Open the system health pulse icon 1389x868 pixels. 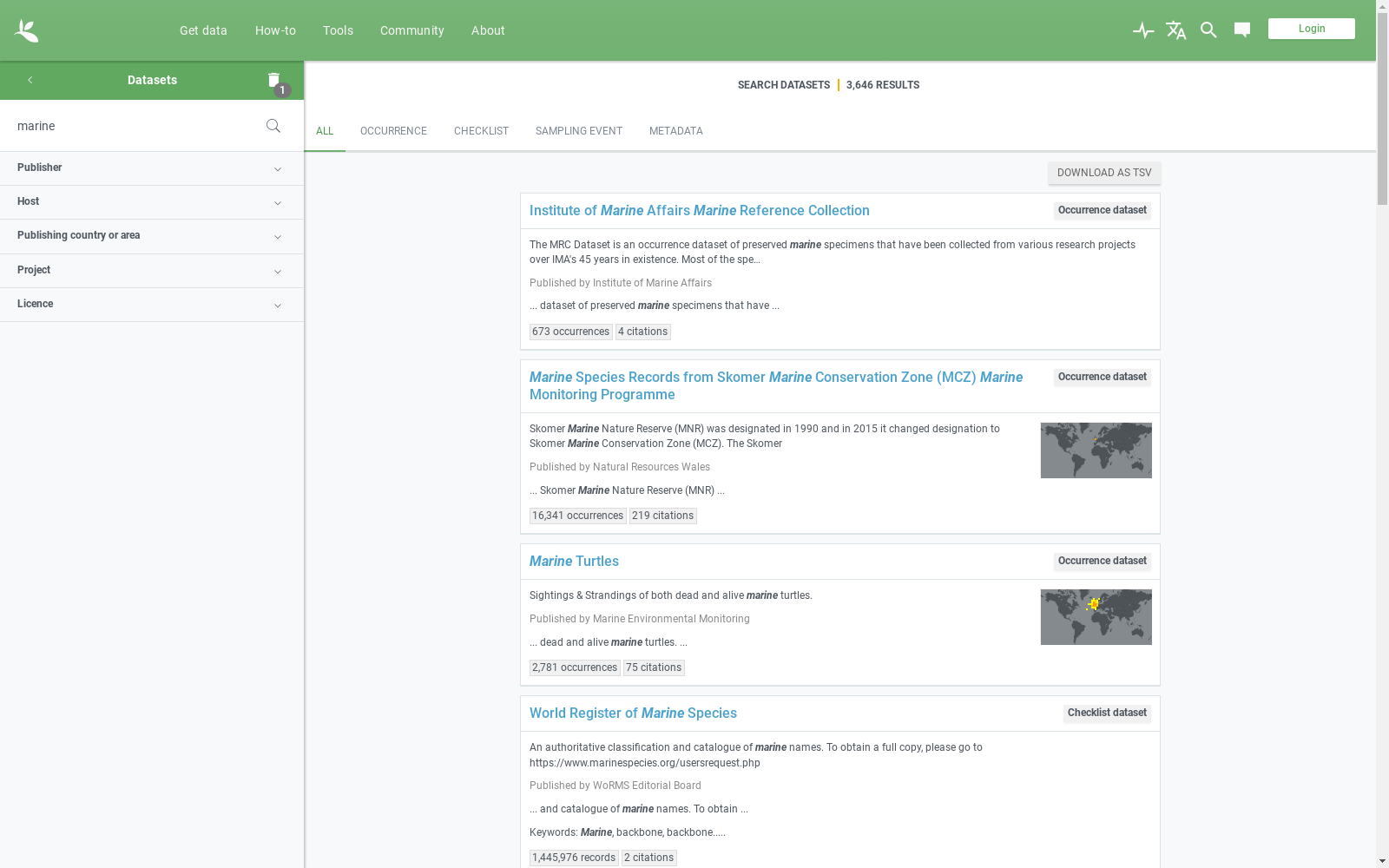[1143, 30]
